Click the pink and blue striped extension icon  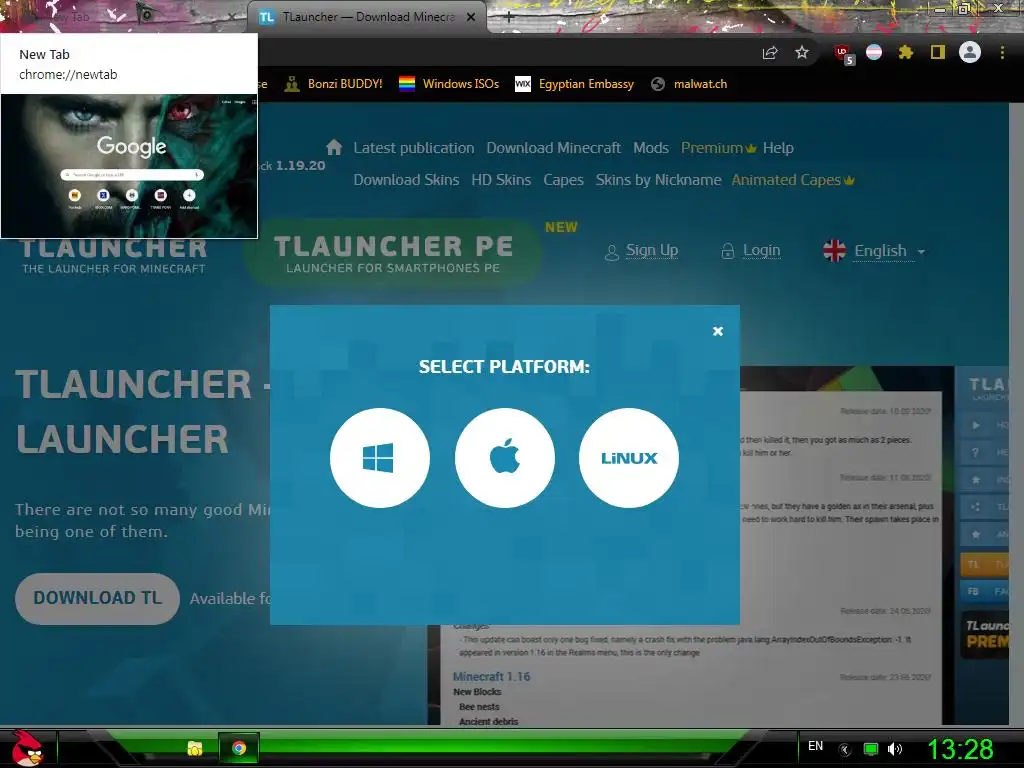coord(874,52)
